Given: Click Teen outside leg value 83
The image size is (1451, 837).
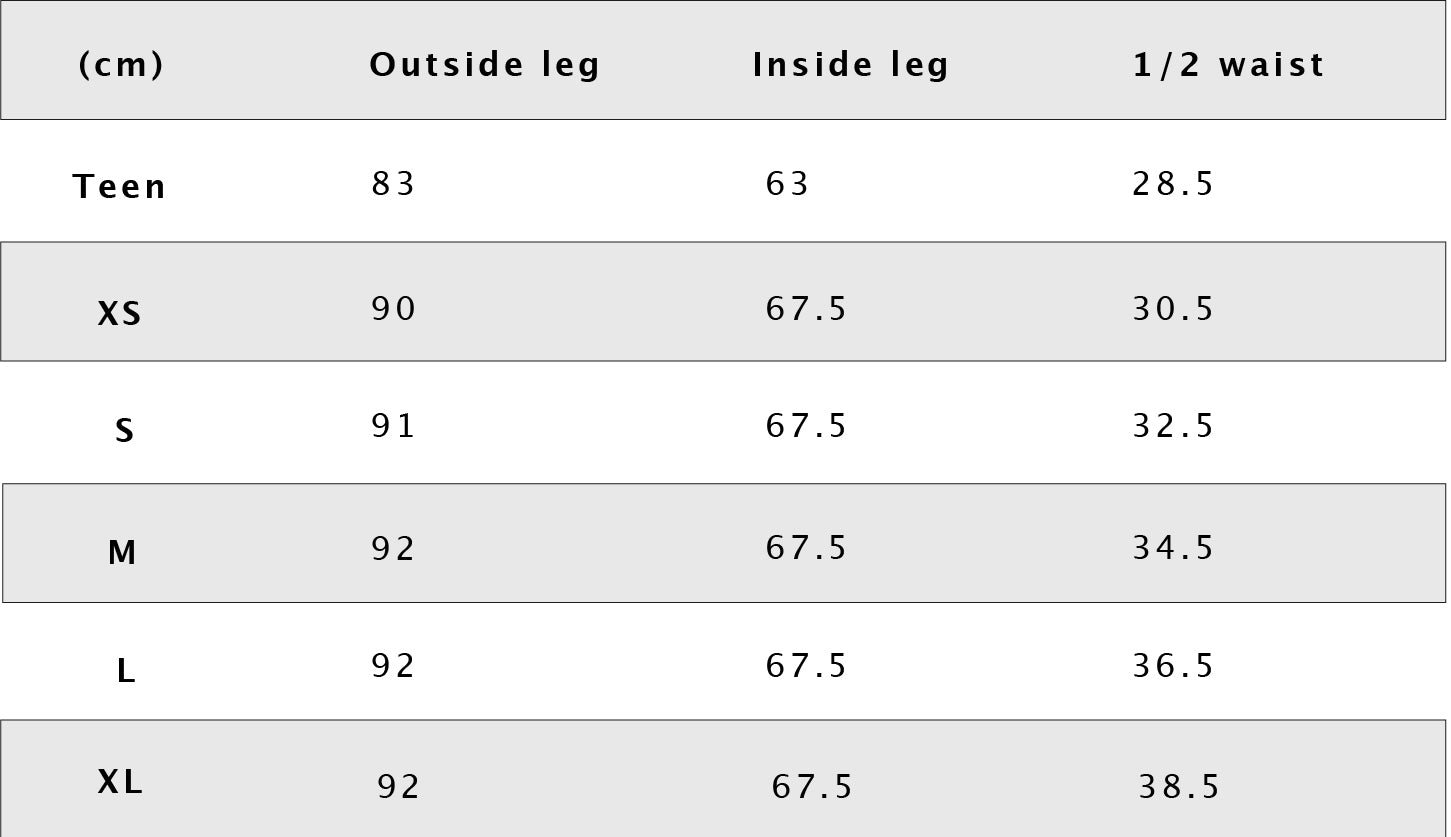Looking at the screenshot, I should [393, 184].
